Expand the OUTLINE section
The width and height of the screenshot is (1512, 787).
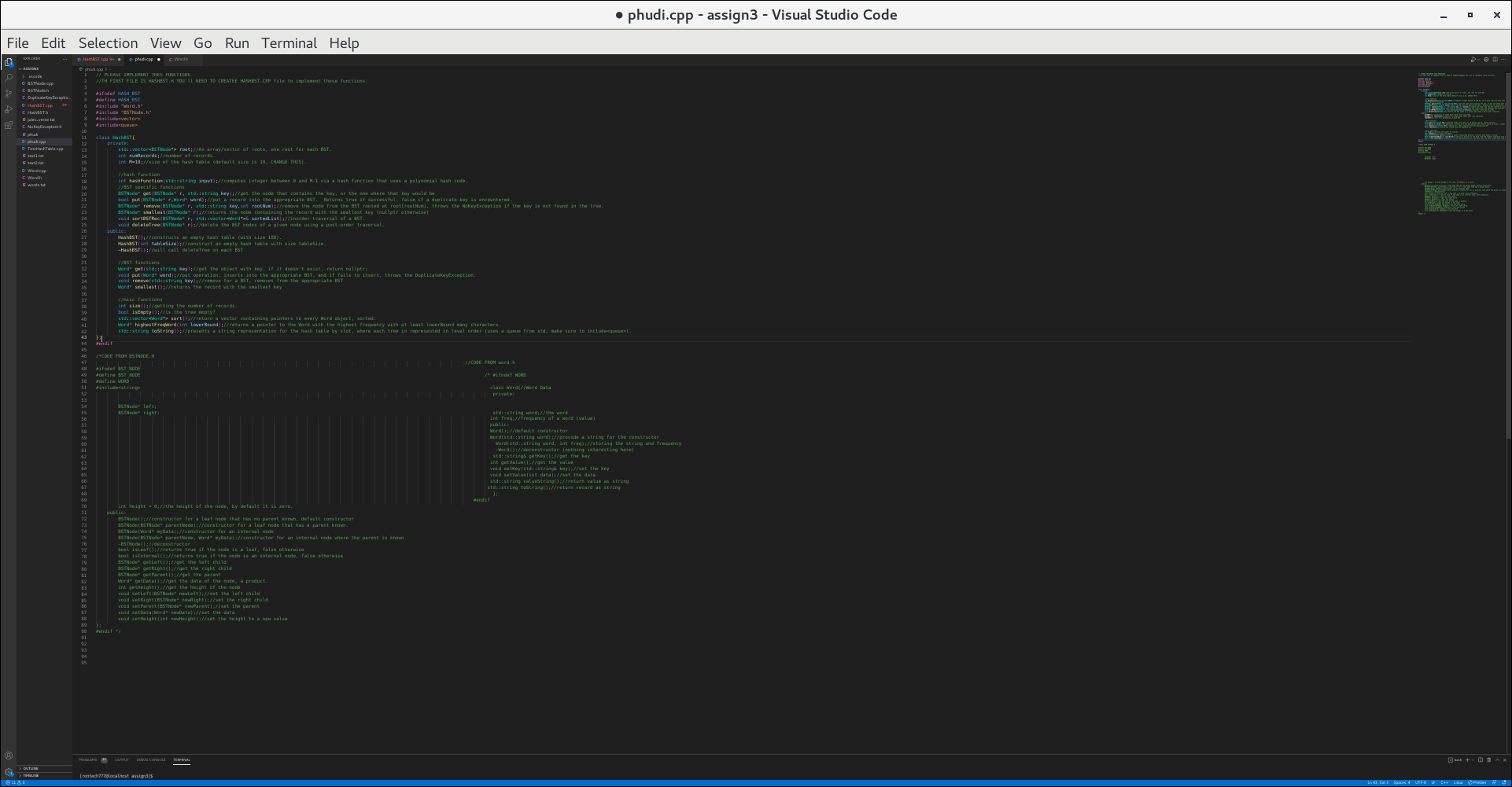28,768
